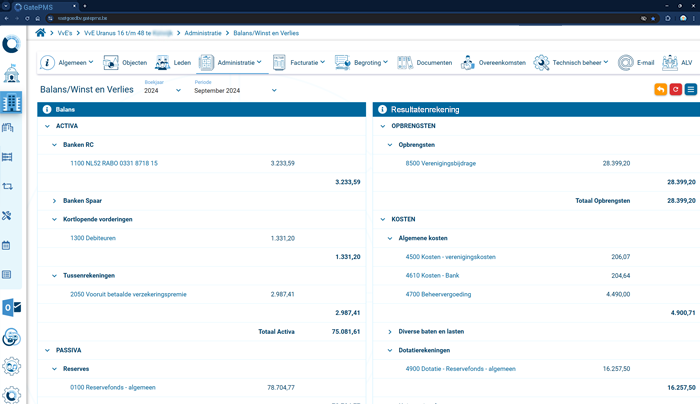Viewport: 700px width, 404px height.
Task: Click the 8500 Verenigingsbijdrage account link
Action: tap(440, 163)
